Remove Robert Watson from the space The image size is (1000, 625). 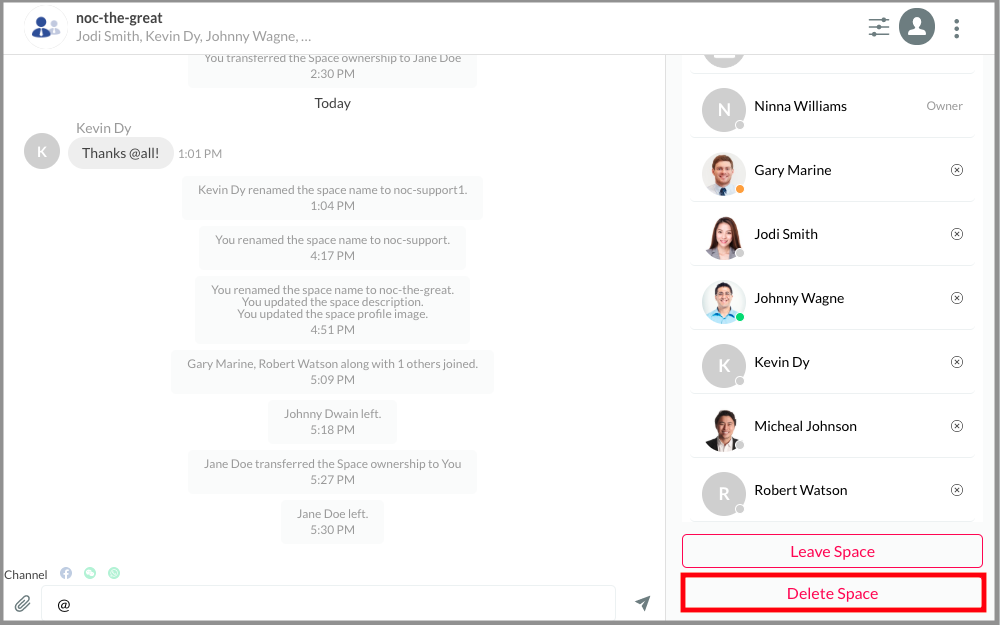[956, 490]
